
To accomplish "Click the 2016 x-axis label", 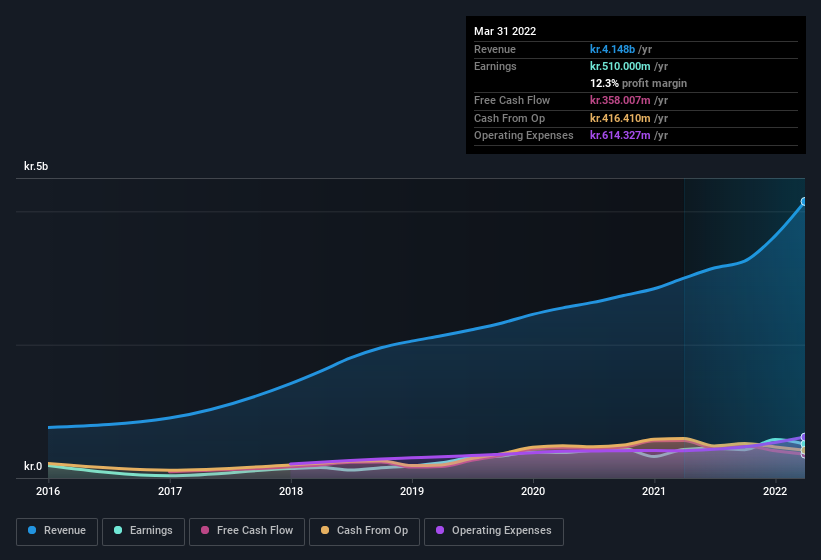I will 48,491.
